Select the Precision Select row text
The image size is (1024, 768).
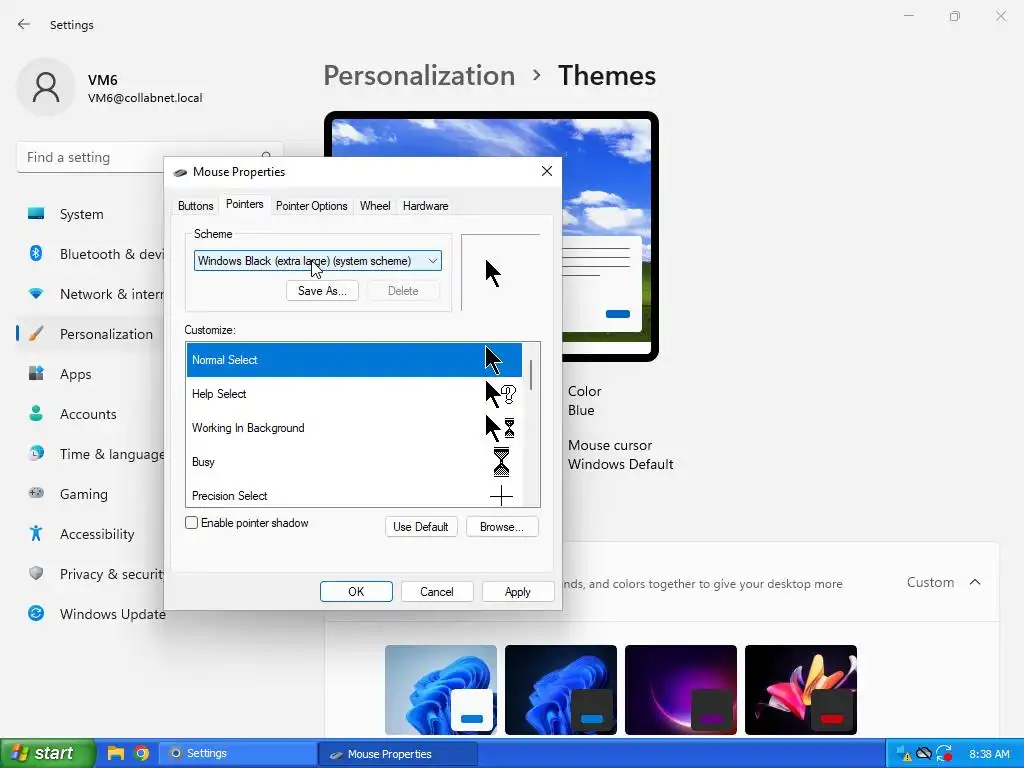pos(229,496)
